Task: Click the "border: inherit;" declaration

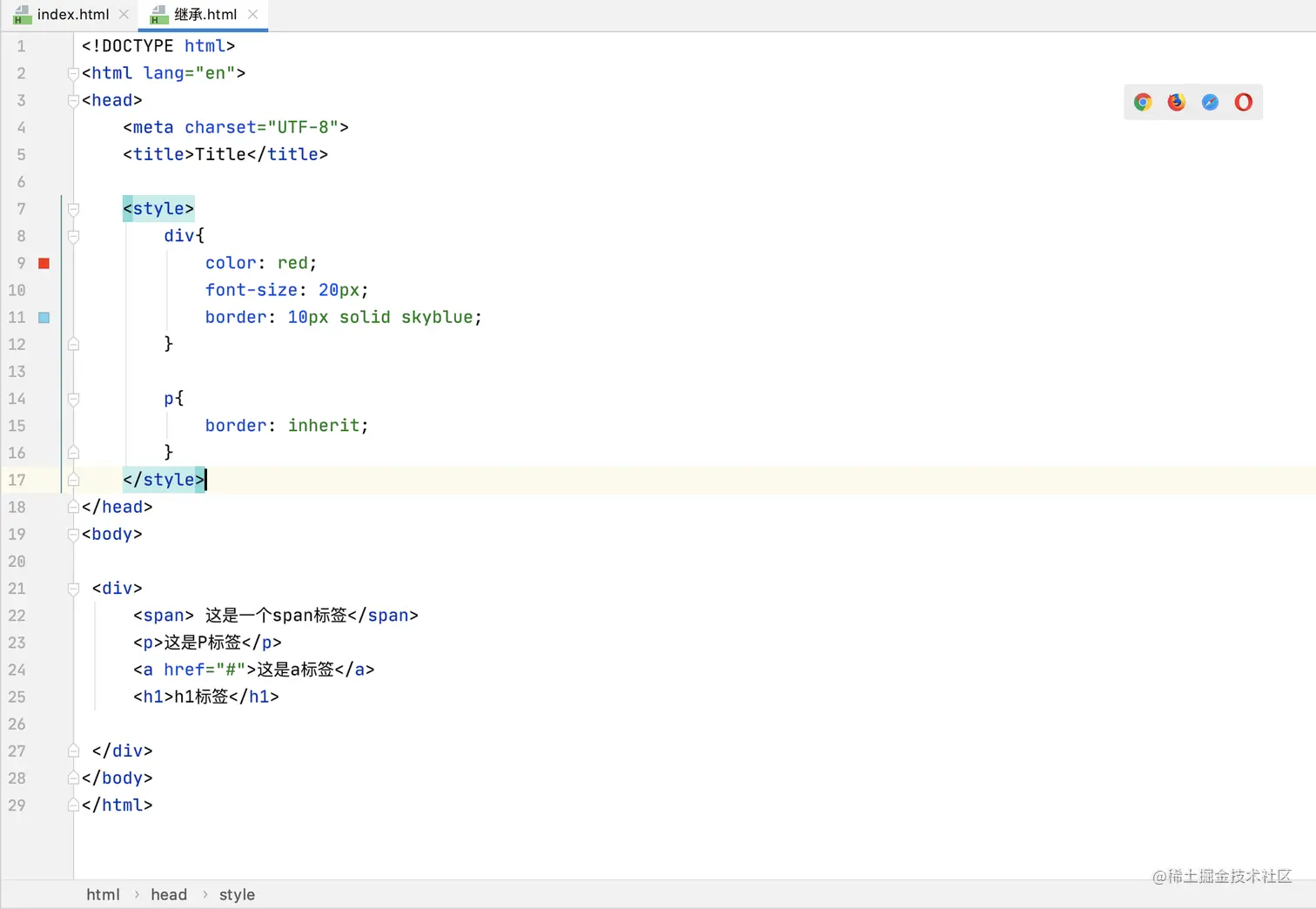Action: pyautogui.click(x=287, y=426)
